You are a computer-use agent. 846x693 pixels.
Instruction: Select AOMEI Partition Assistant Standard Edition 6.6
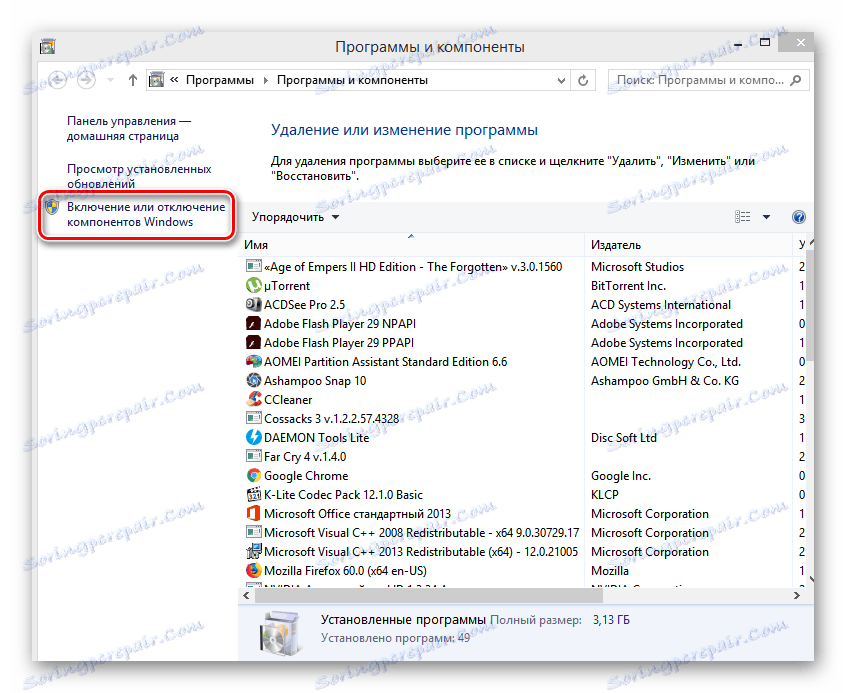point(385,362)
